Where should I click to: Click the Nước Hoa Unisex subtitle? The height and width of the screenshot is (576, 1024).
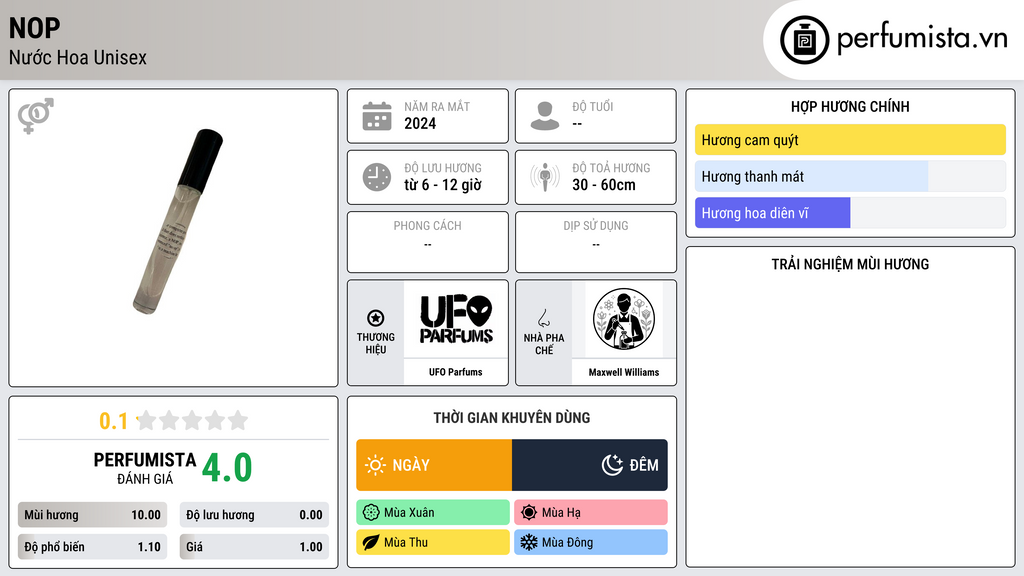(x=78, y=57)
